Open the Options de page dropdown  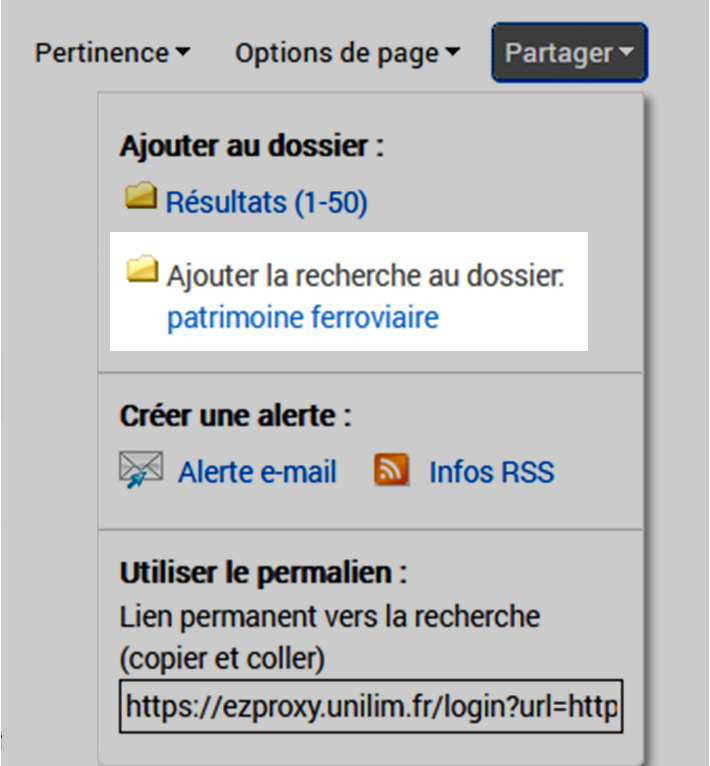pos(347,53)
